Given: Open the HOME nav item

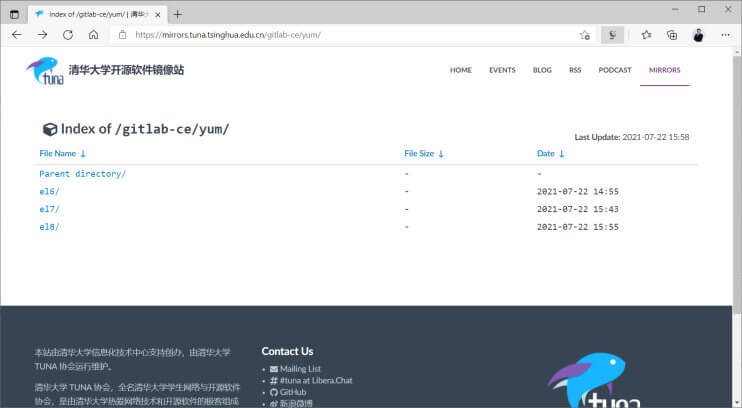Looking at the screenshot, I should click(460, 70).
